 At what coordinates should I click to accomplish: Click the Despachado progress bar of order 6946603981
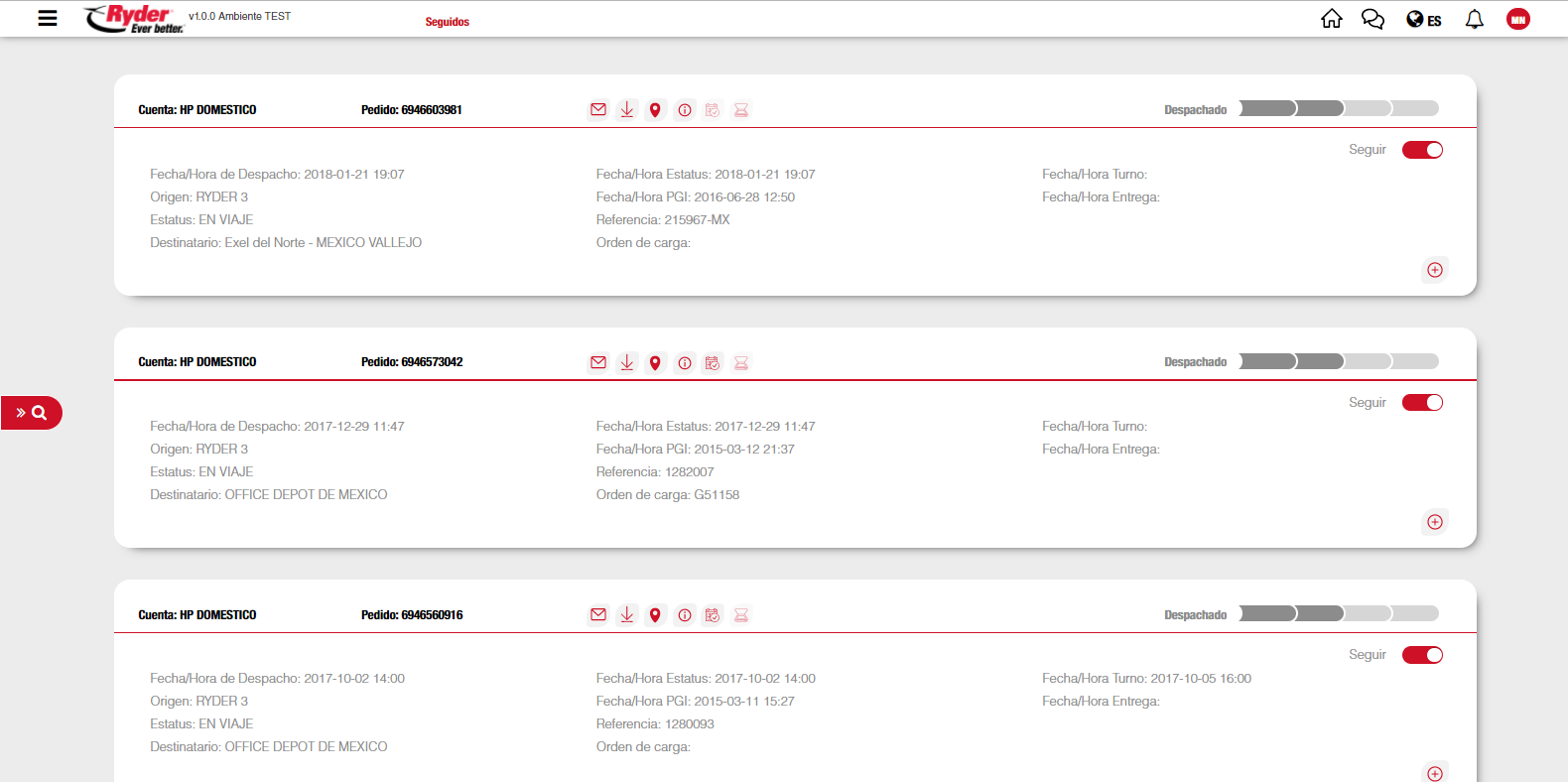(1339, 109)
